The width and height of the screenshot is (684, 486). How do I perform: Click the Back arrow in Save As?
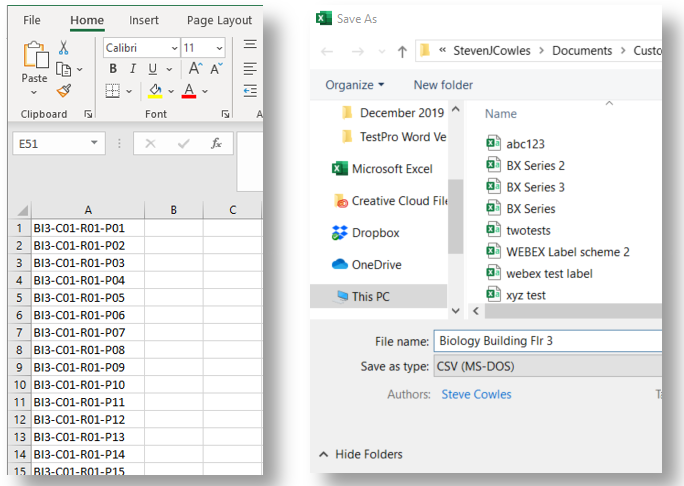coord(327,51)
